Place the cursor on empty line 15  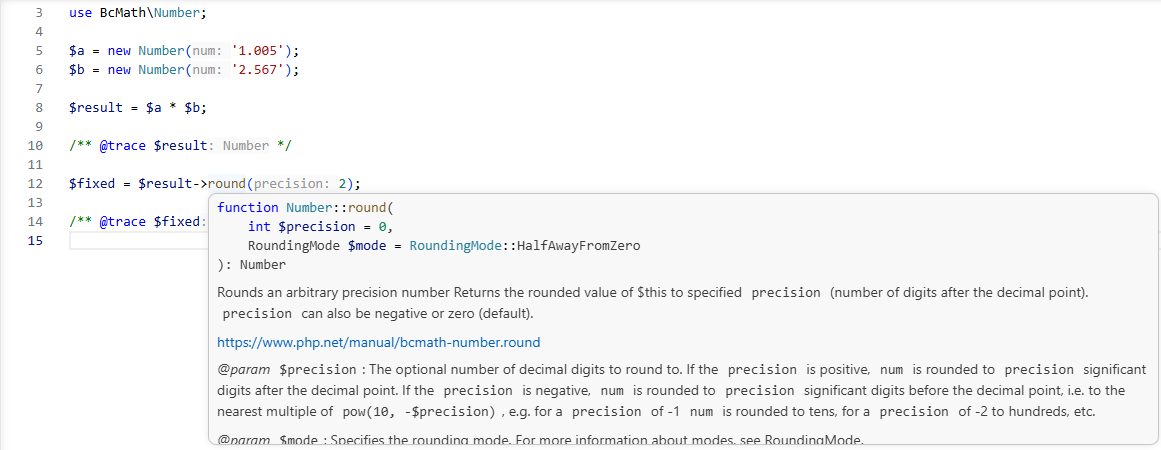pyautogui.click(x=138, y=241)
